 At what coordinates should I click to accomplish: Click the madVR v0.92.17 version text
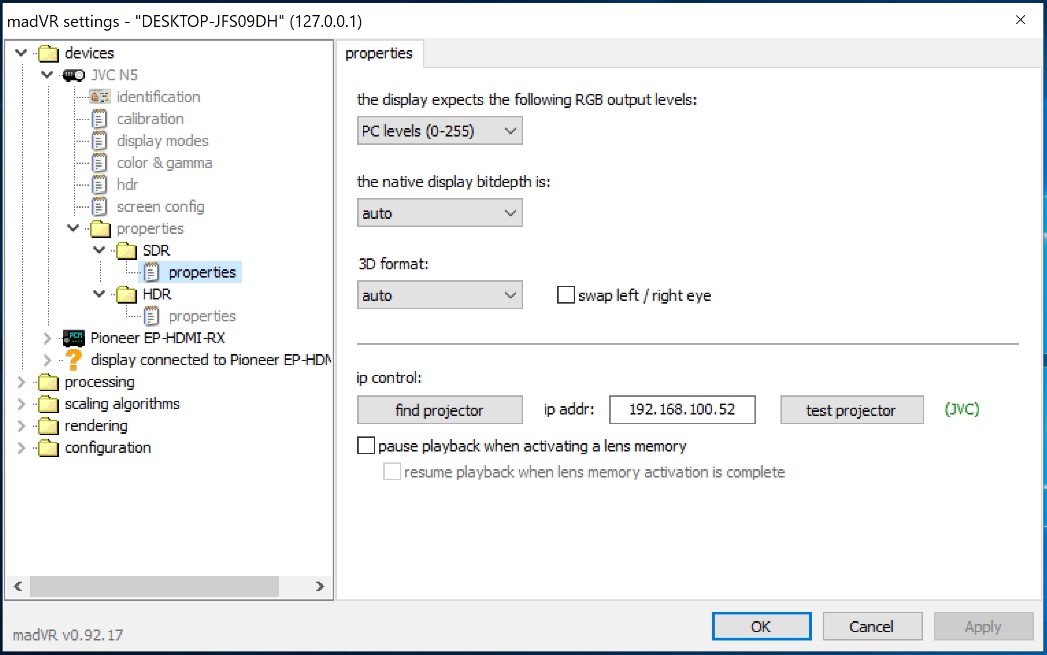(68, 635)
